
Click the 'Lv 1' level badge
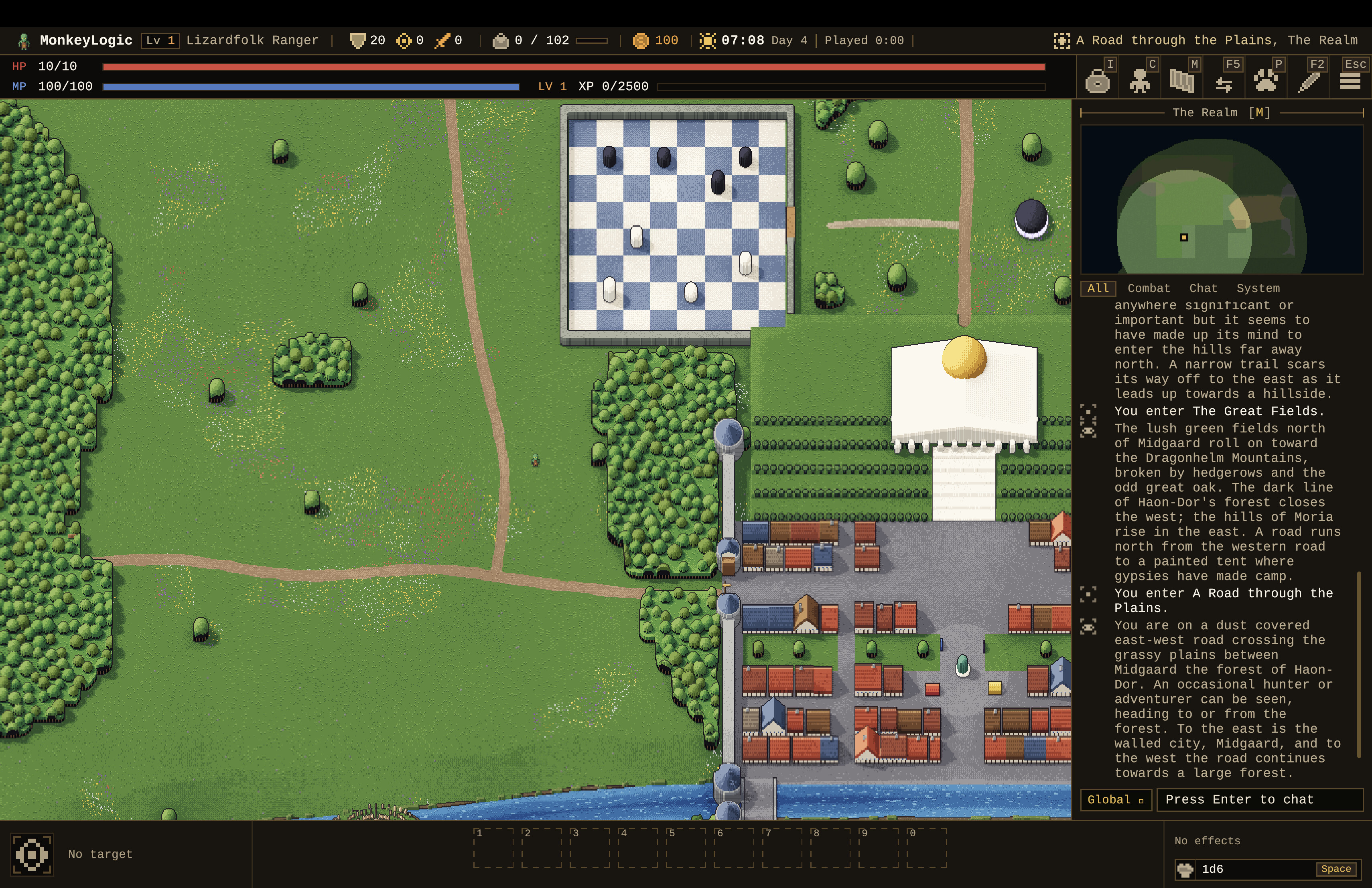160,41
